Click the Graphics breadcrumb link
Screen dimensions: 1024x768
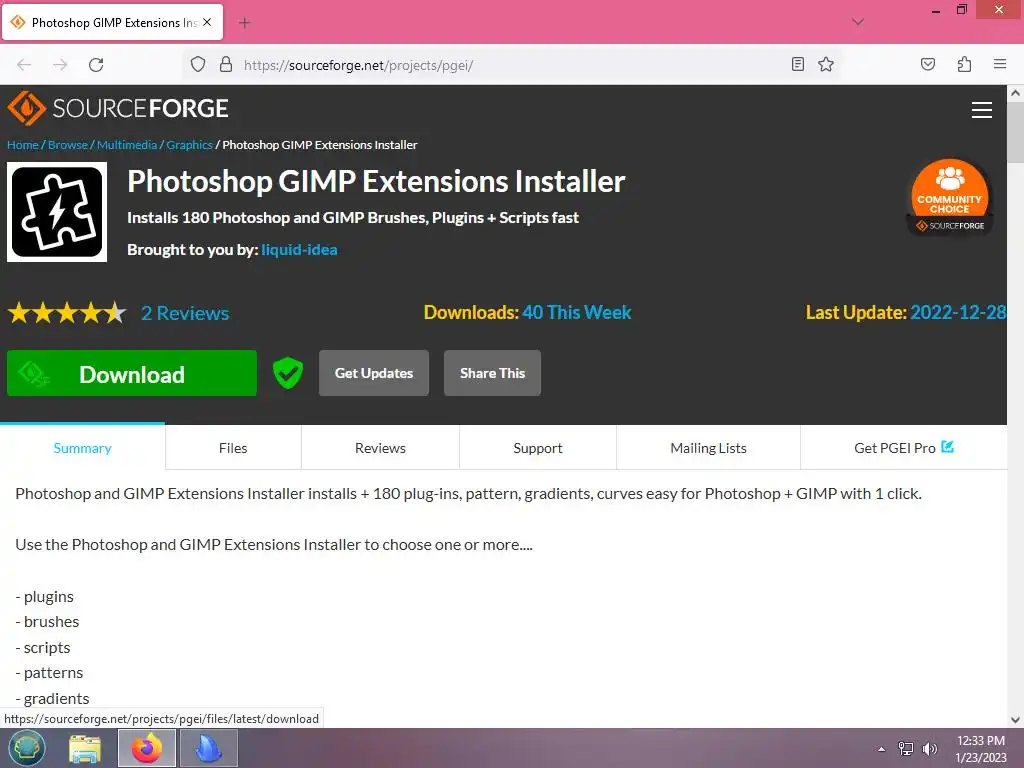(x=189, y=145)
